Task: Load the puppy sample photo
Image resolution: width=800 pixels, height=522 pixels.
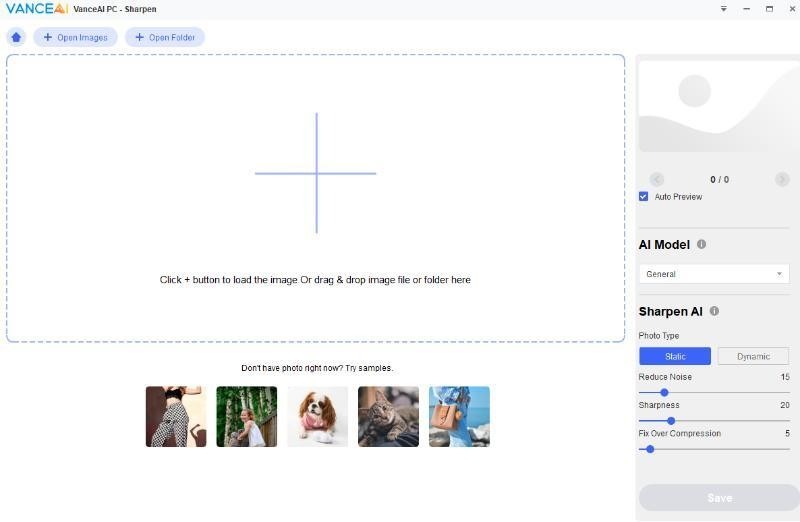Action: pos(317,416)
